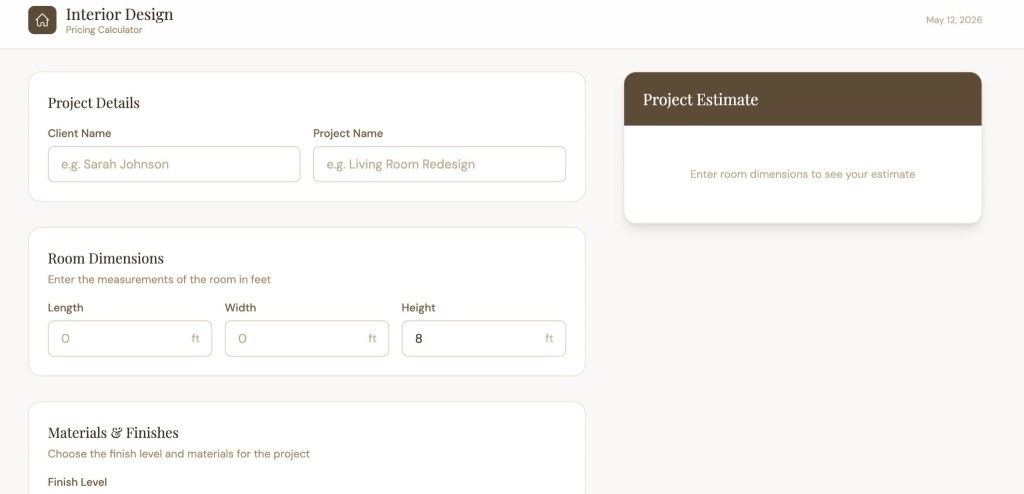Viewport: 1024px width, 494px height.
Task: Click the Height label
Action: (418, 308)
